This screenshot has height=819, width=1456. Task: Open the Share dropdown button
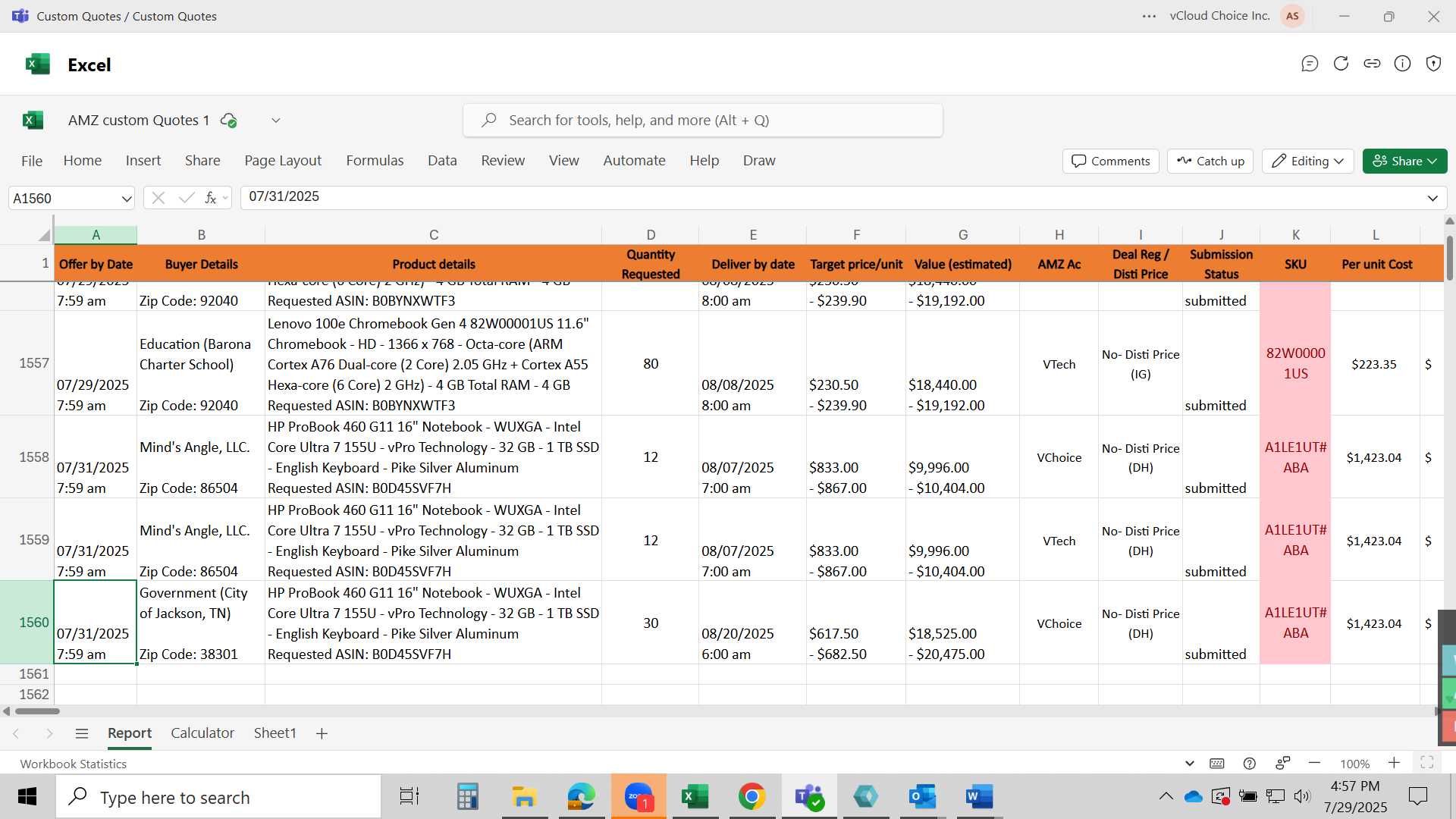point(1404,161)
